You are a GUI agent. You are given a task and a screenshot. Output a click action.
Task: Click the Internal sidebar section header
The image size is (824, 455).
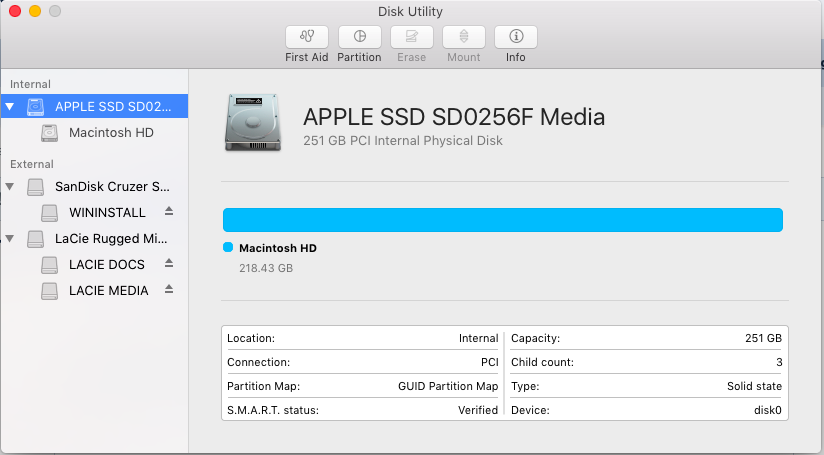(30, 84)
